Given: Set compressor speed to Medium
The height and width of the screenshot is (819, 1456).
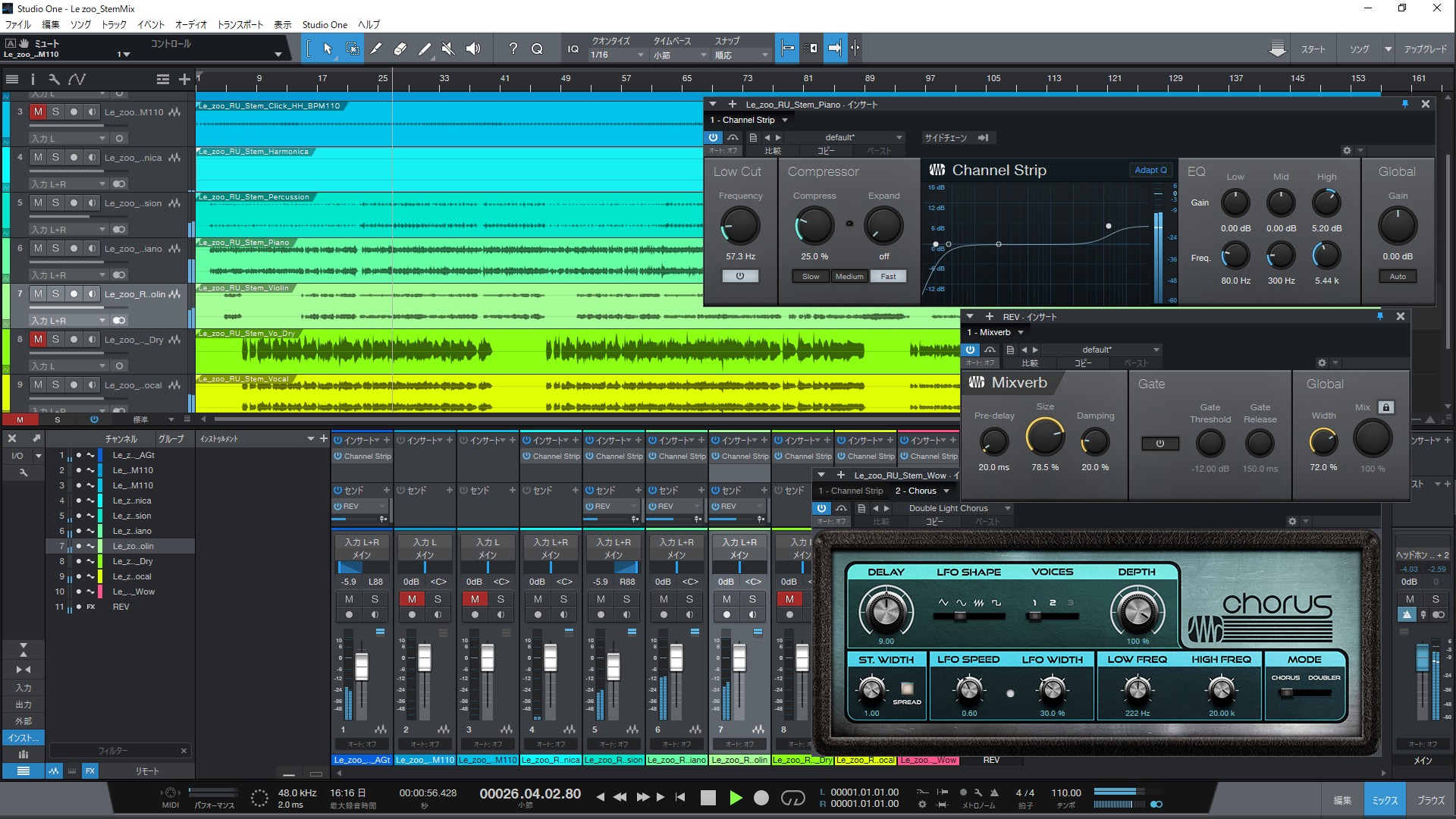Looking at the screenshot, I should tap(849, 276).
